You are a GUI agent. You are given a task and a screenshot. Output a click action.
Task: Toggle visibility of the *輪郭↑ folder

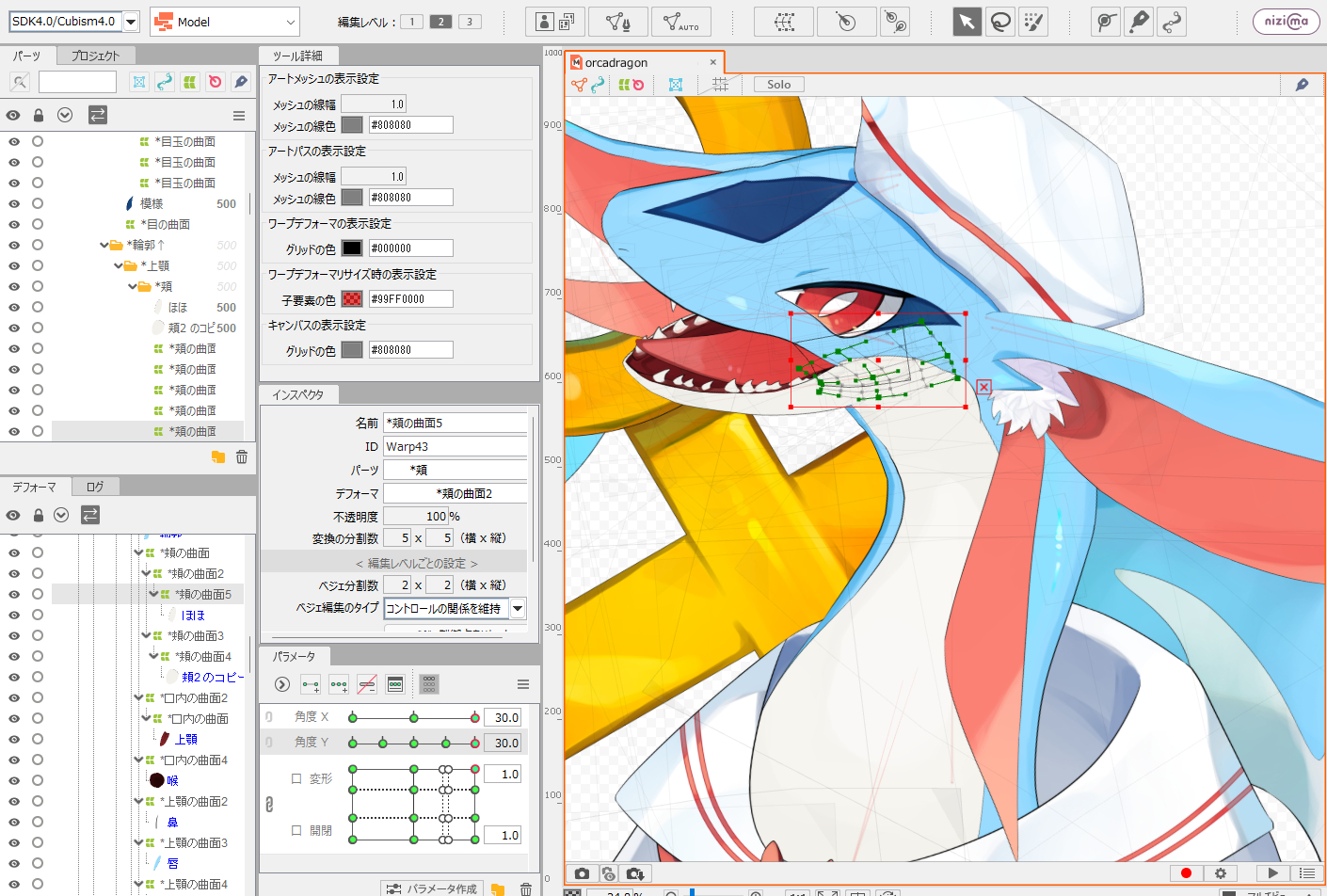click(14, 245)
